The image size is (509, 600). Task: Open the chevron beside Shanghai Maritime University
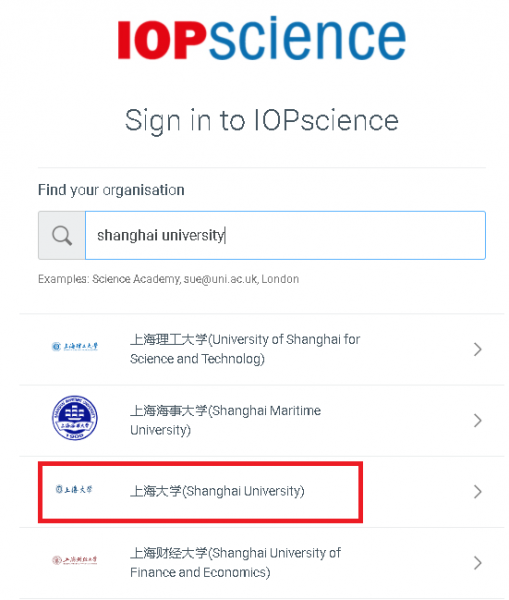477,421
